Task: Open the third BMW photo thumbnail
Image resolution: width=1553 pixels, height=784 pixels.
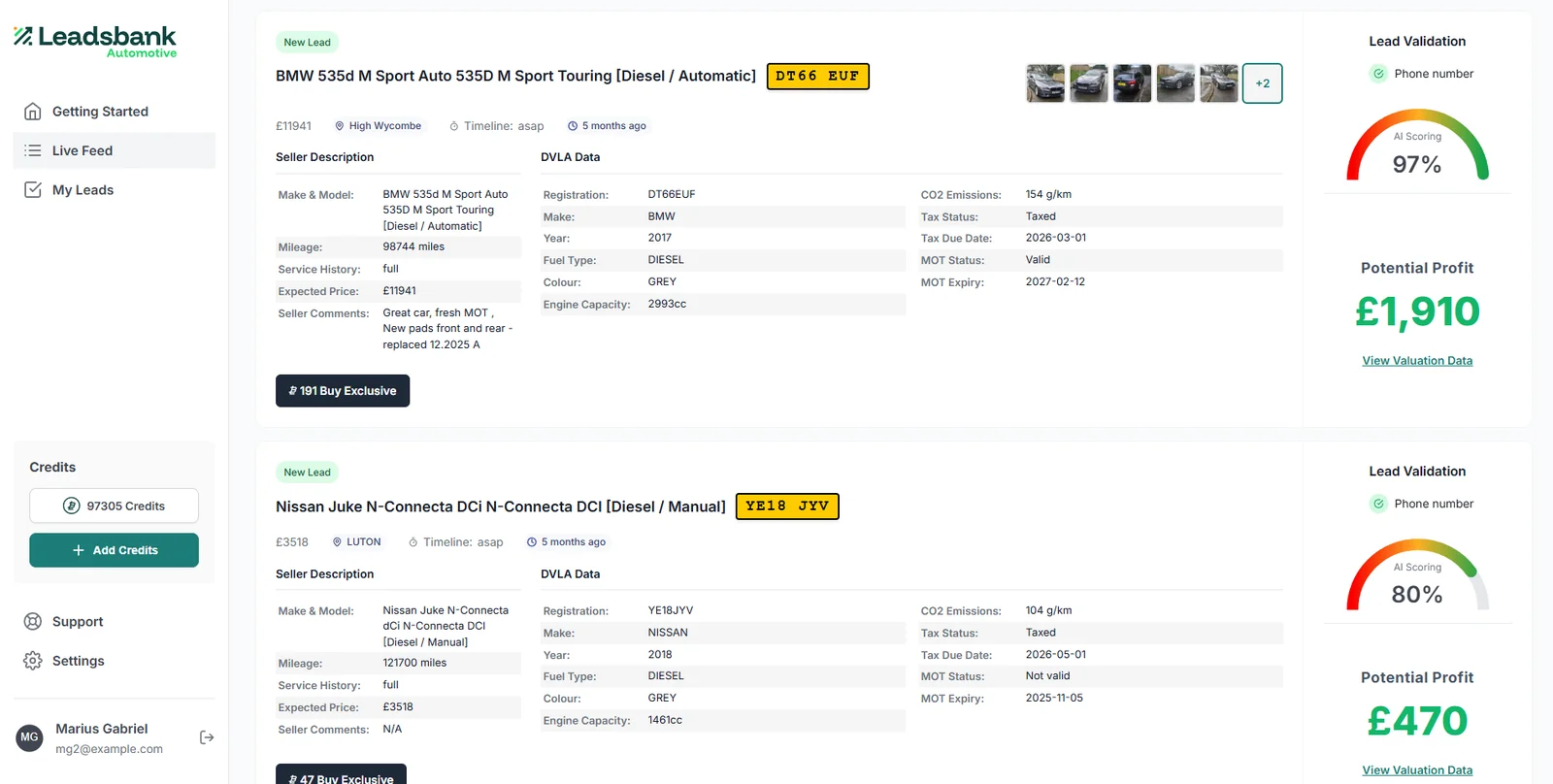Action: tap(1133, 83)
